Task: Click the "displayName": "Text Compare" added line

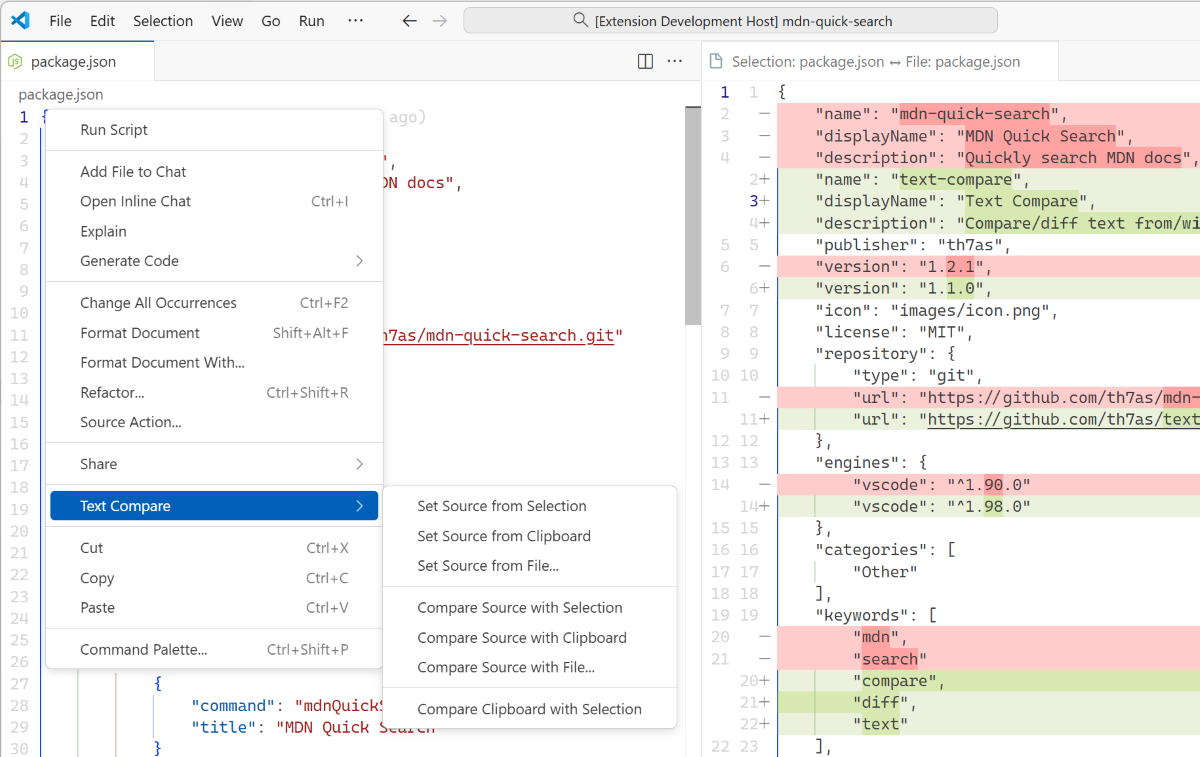Action: tap(988, 201)
